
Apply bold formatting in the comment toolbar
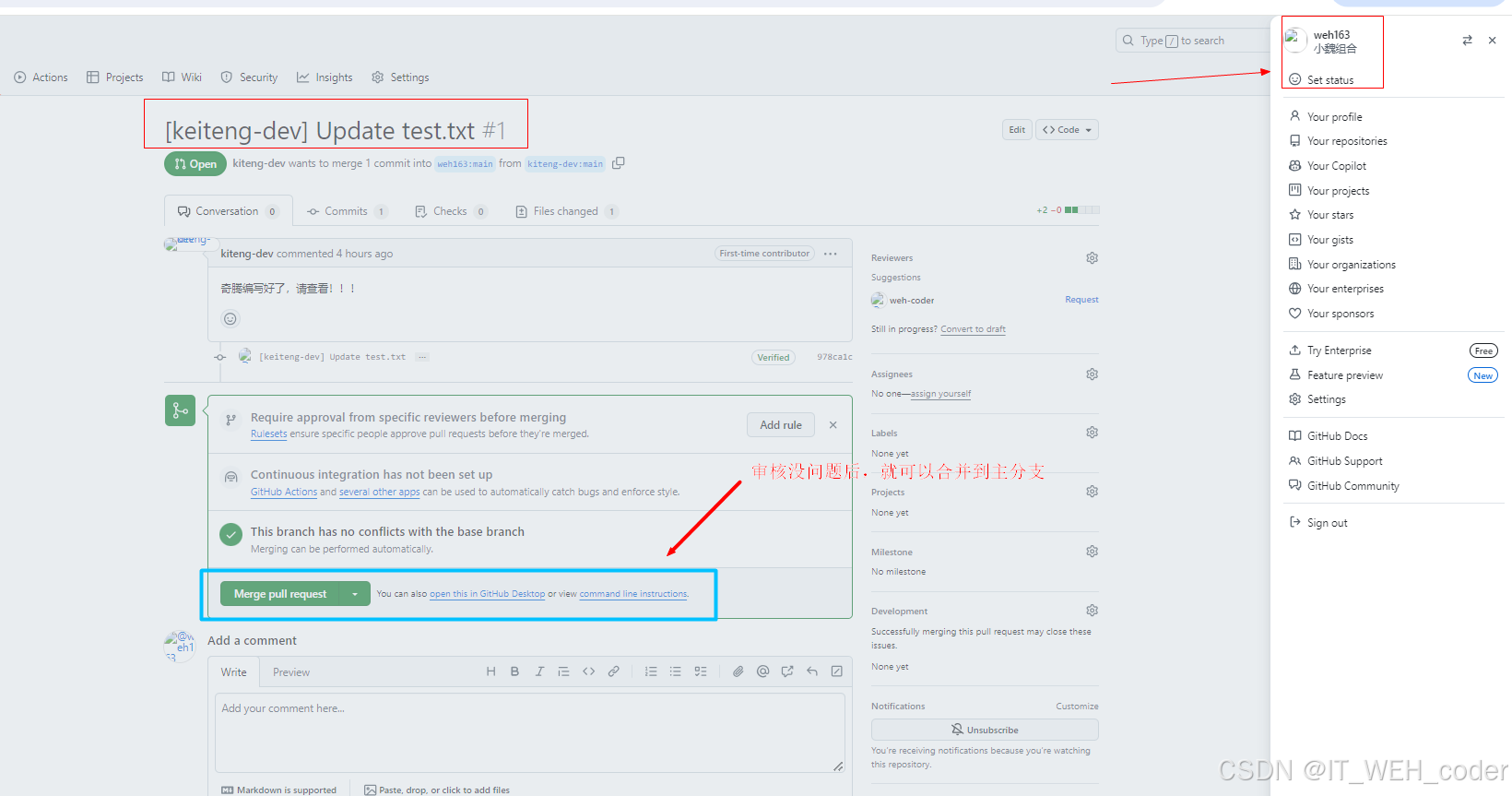514,671
